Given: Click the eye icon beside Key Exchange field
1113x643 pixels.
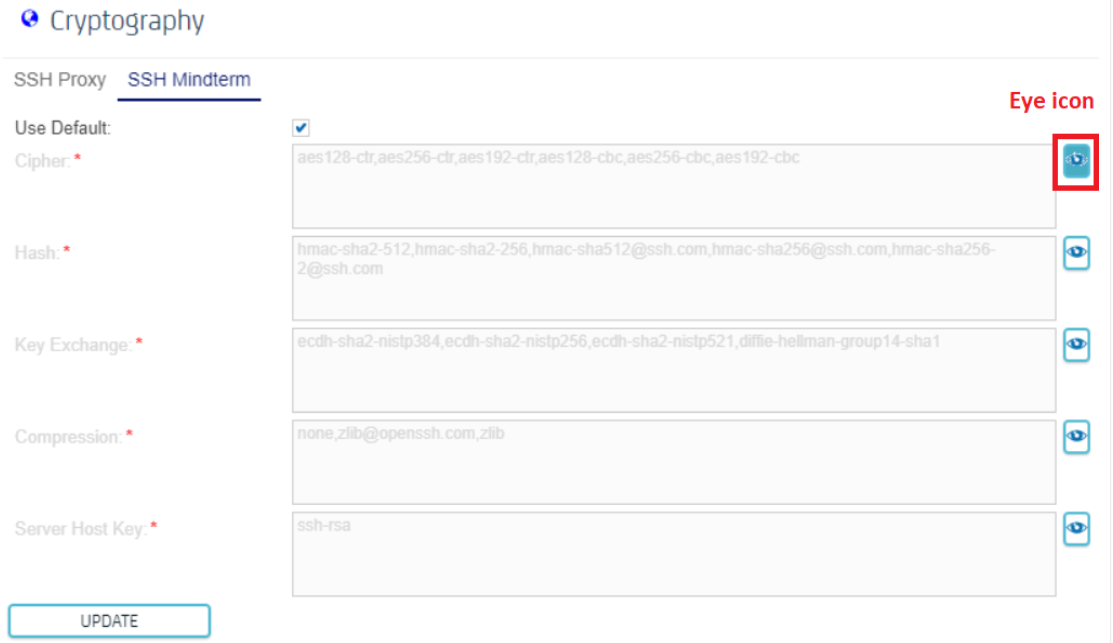Looking at the screenshot, I should pos(1076,344).
